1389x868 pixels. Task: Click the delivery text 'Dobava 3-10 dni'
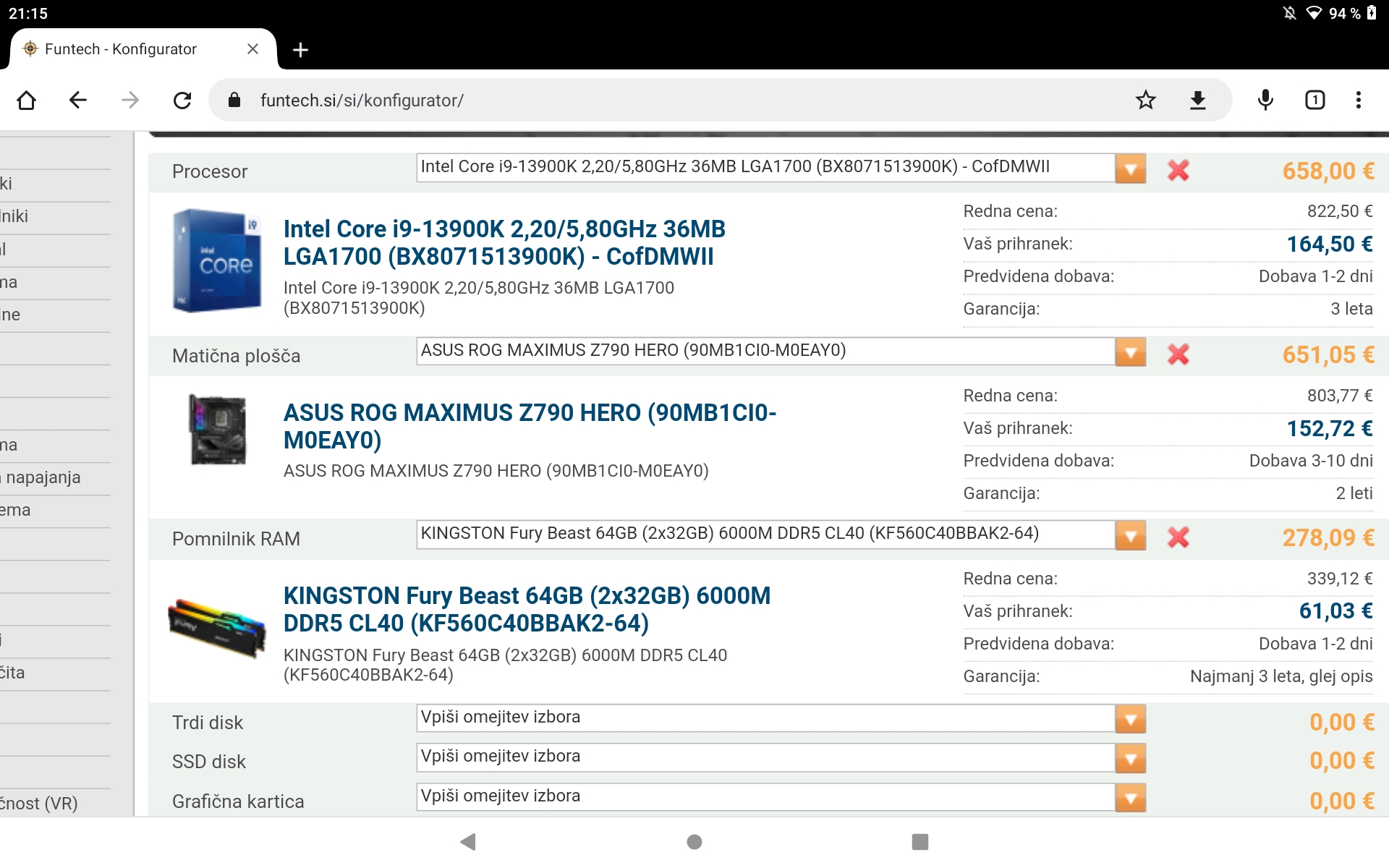(1311, 461)
